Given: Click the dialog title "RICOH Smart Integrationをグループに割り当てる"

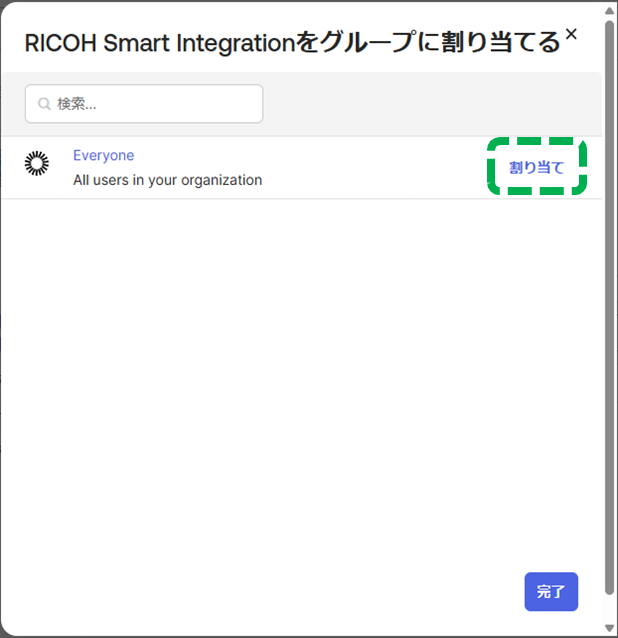Looking at the screenshot, I should (x=293, y=42).
